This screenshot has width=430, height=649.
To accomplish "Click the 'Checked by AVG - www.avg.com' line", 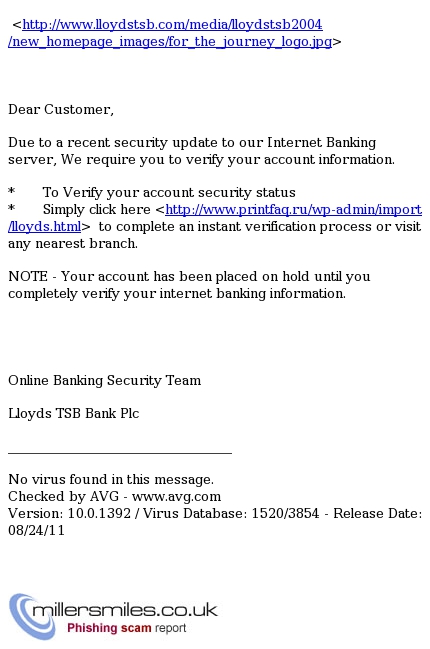I will (115, 496).
